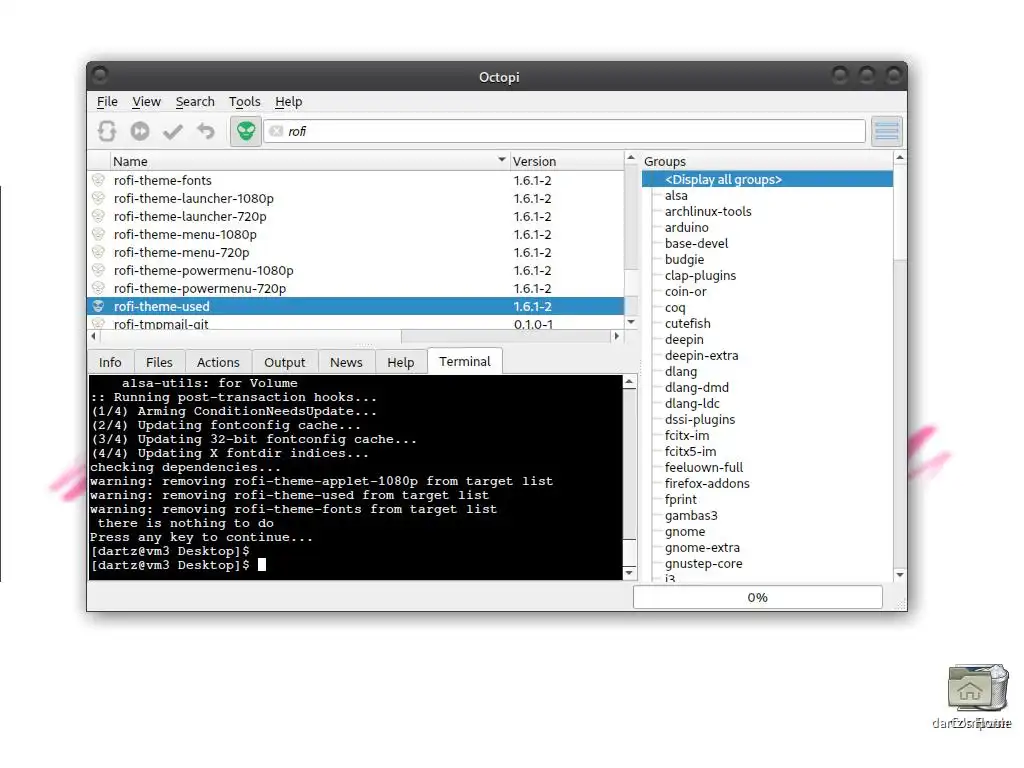Select the firefox-addons group
The height and width of the screenshot is (768, 1024).
tap(707, 483)
